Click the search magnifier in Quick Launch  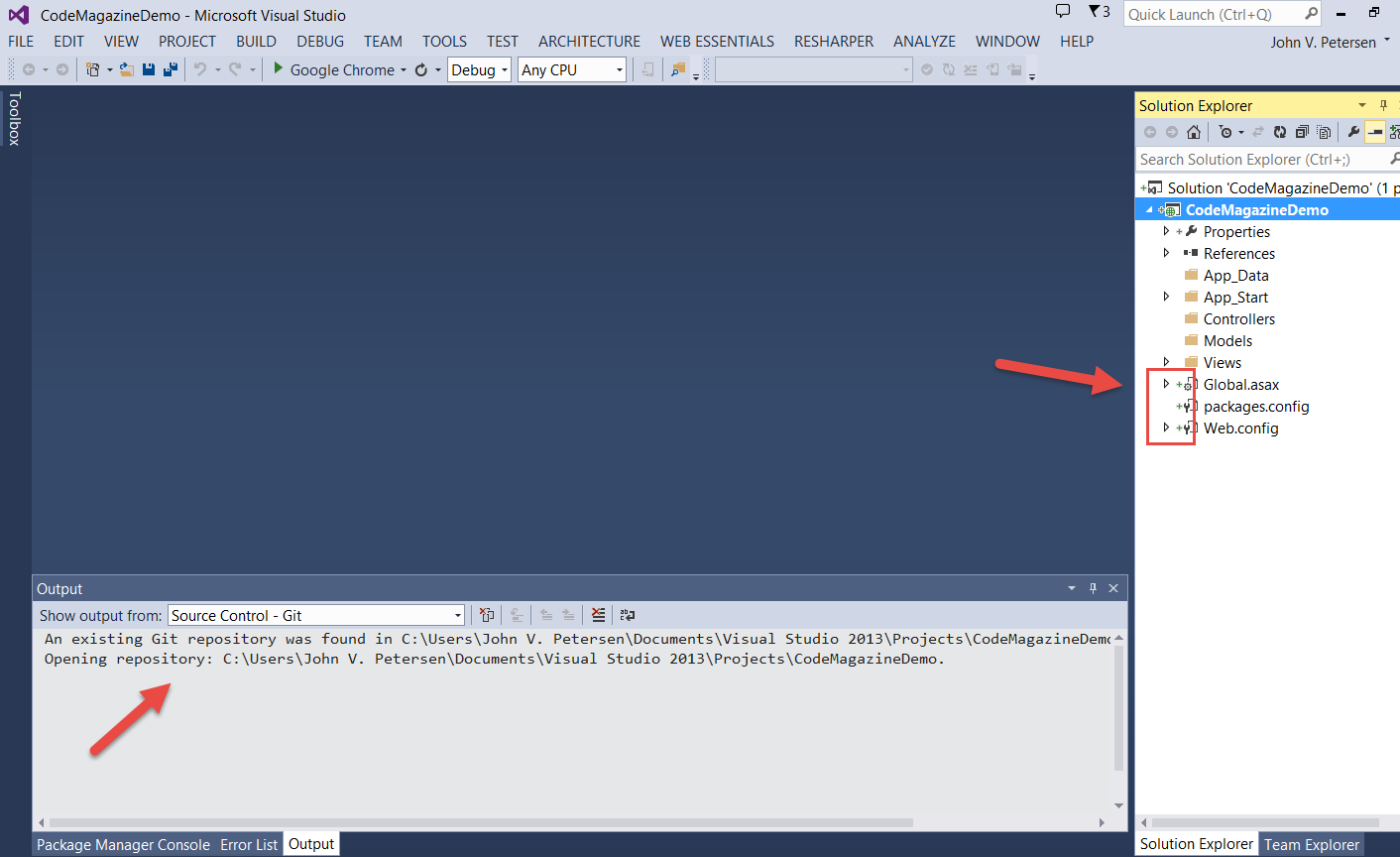(1311, 14)
